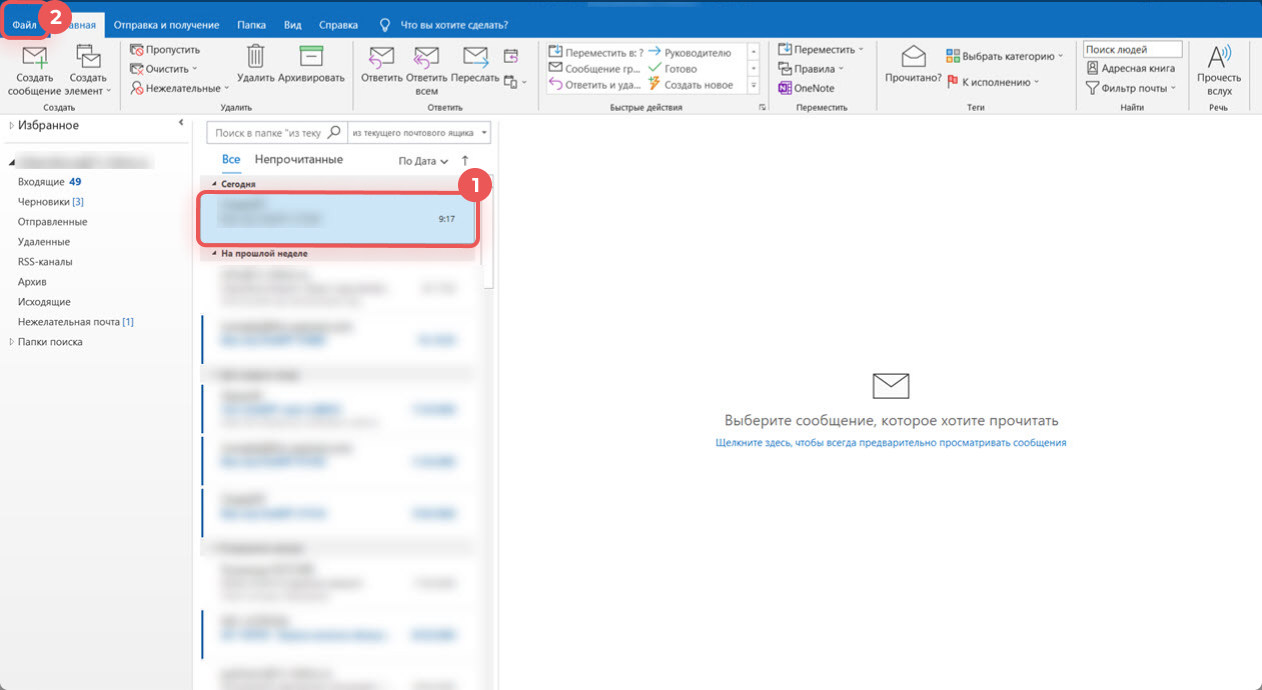Forward message using Переслать icon

(475, 57)
